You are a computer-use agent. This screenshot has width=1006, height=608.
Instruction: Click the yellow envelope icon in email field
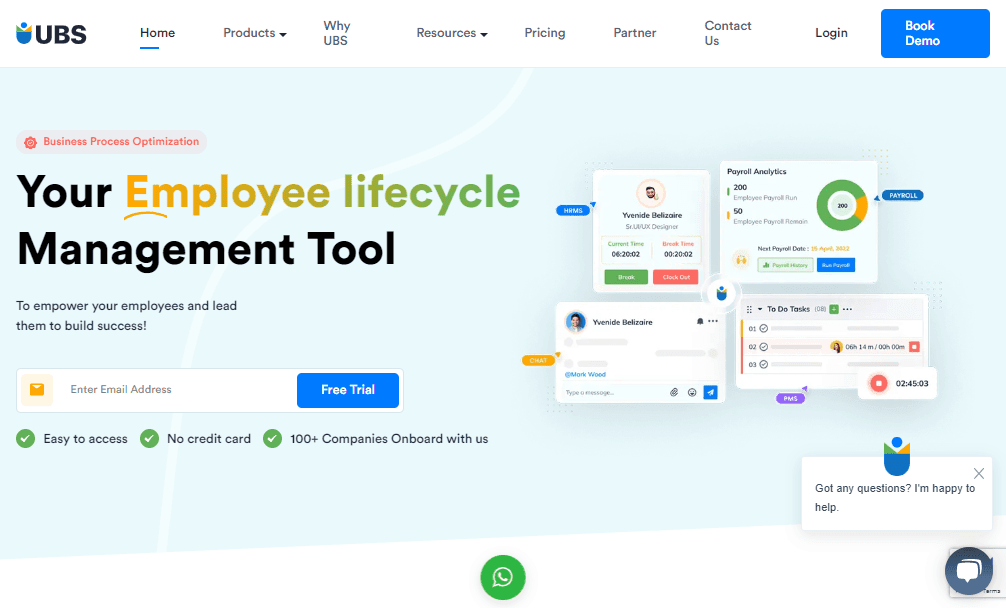click(x=37, y=389)
